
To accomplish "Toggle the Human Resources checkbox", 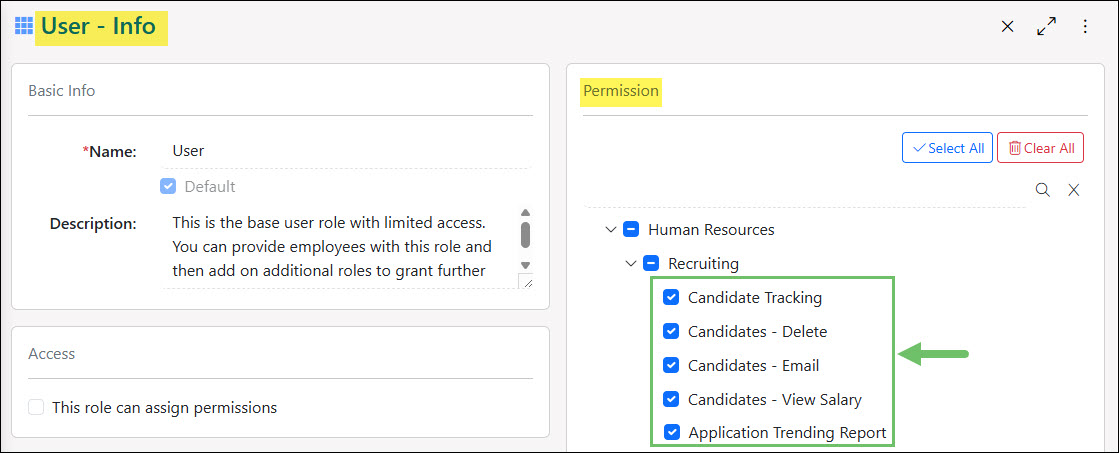I will click(630, 230).
